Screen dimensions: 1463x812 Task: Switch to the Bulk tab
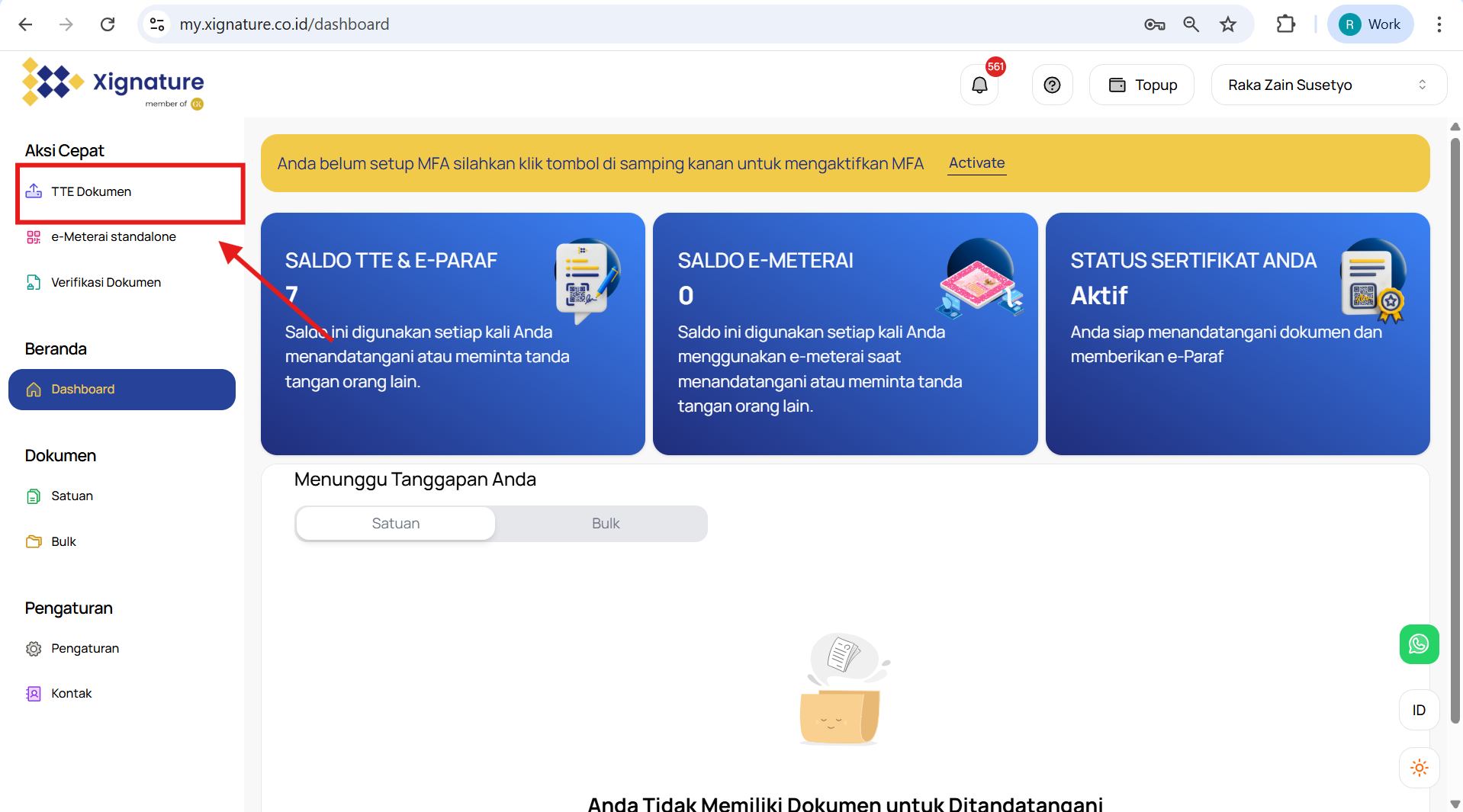click(605, 524)
